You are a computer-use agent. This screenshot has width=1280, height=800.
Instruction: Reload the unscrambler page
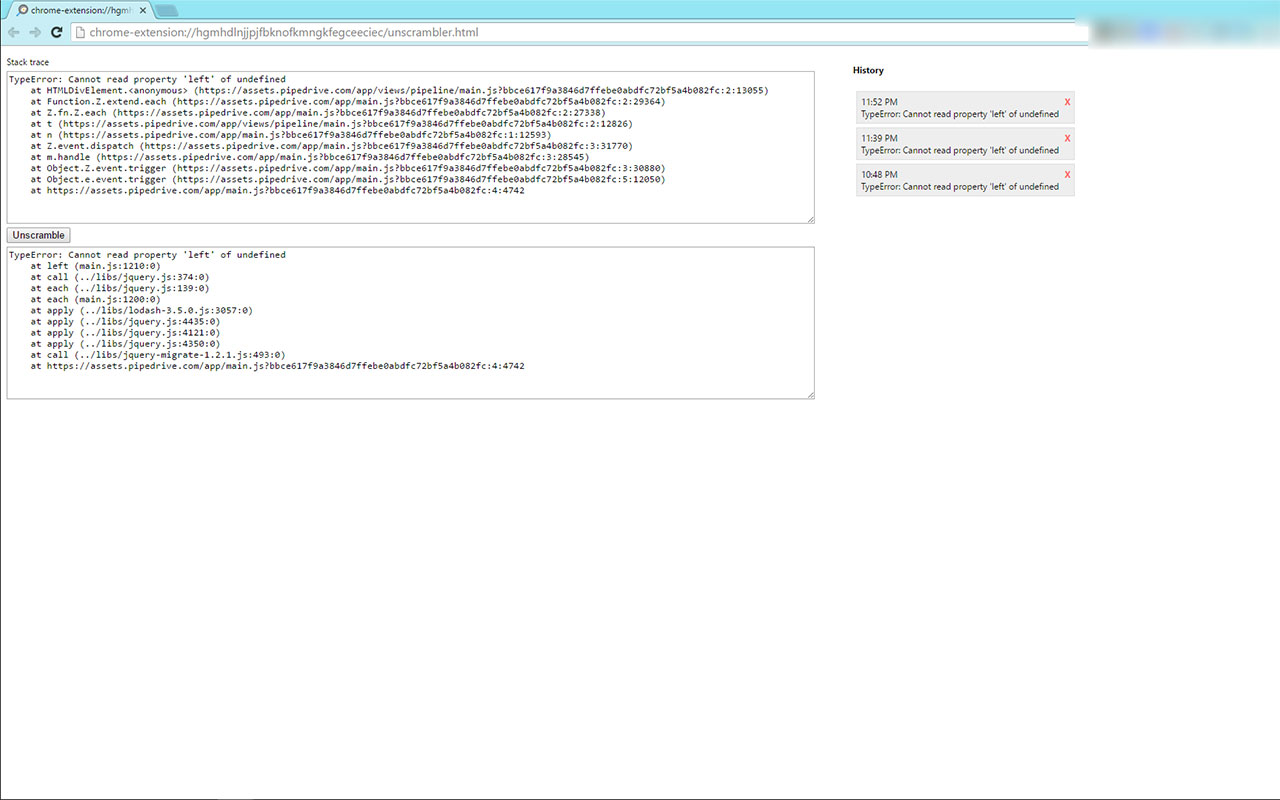tap(57, 32)
